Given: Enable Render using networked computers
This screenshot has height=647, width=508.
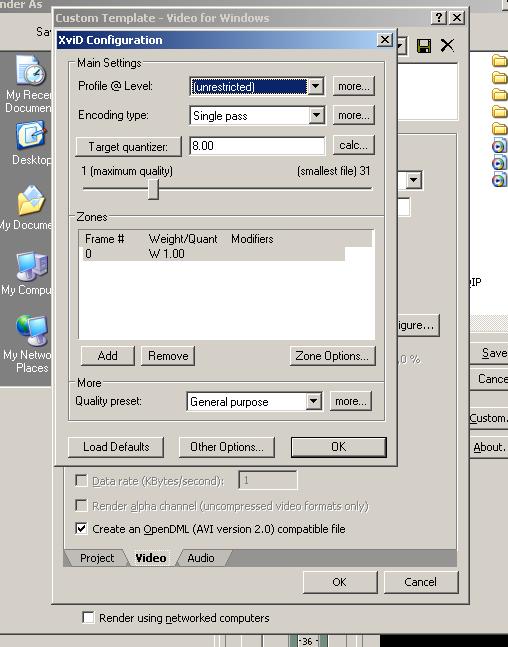Looking at the screenshot, I should coord(88,618).
